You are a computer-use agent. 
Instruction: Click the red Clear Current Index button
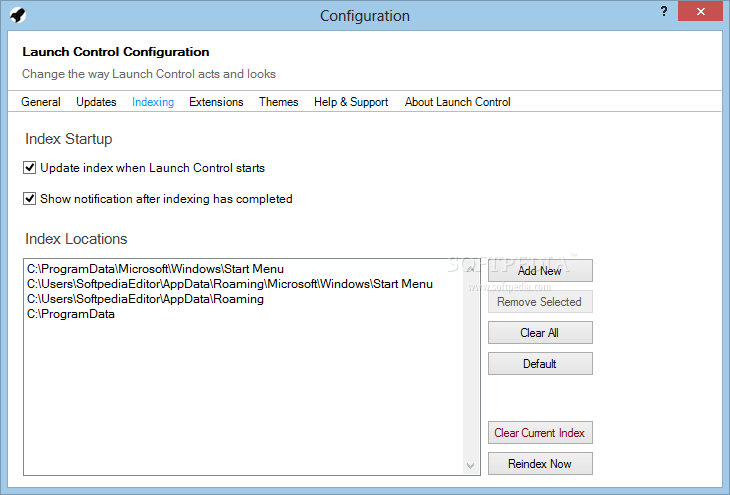point(540,433)
